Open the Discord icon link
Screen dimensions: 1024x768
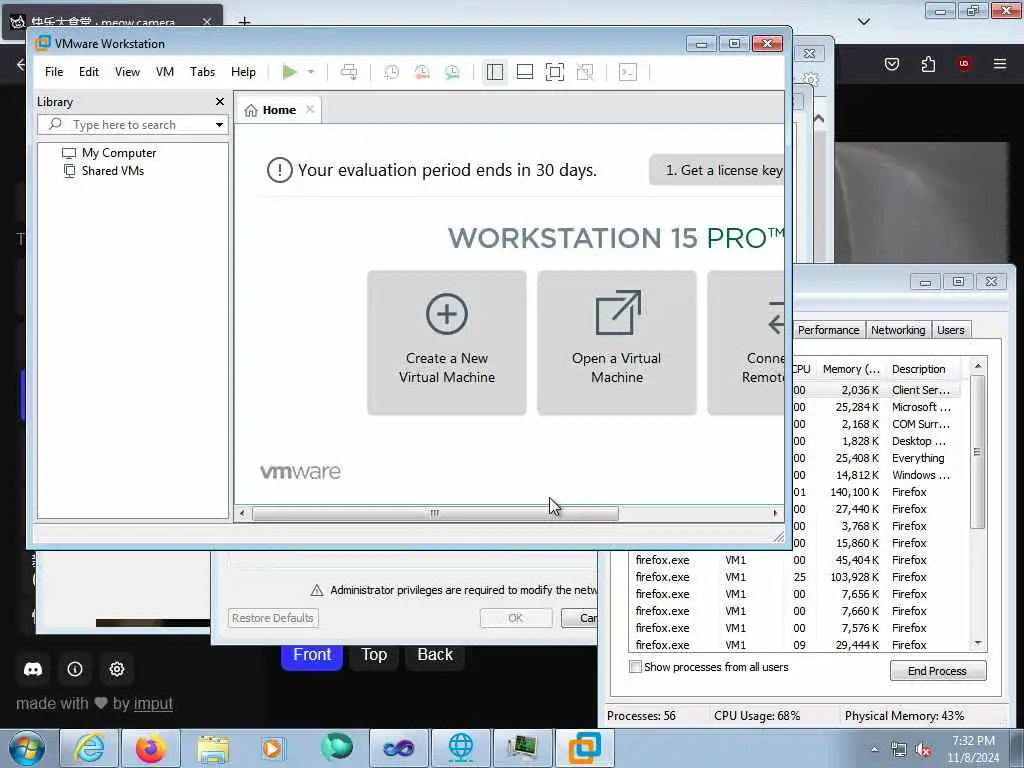[x=33, y=669]
